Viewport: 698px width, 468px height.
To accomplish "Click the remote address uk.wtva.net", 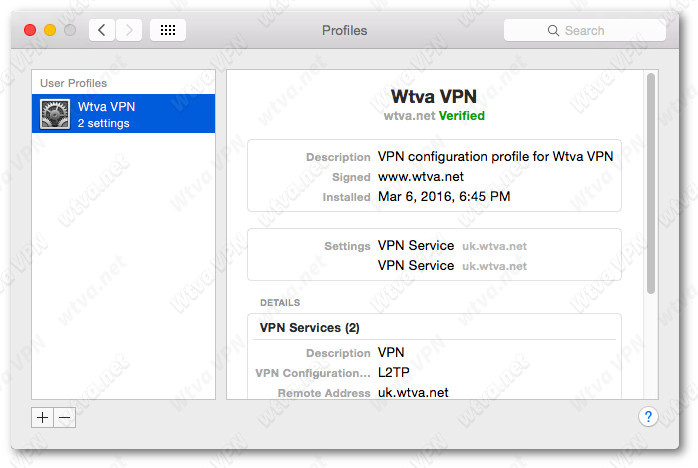I will pyautogui.click(x=413, y=392).
